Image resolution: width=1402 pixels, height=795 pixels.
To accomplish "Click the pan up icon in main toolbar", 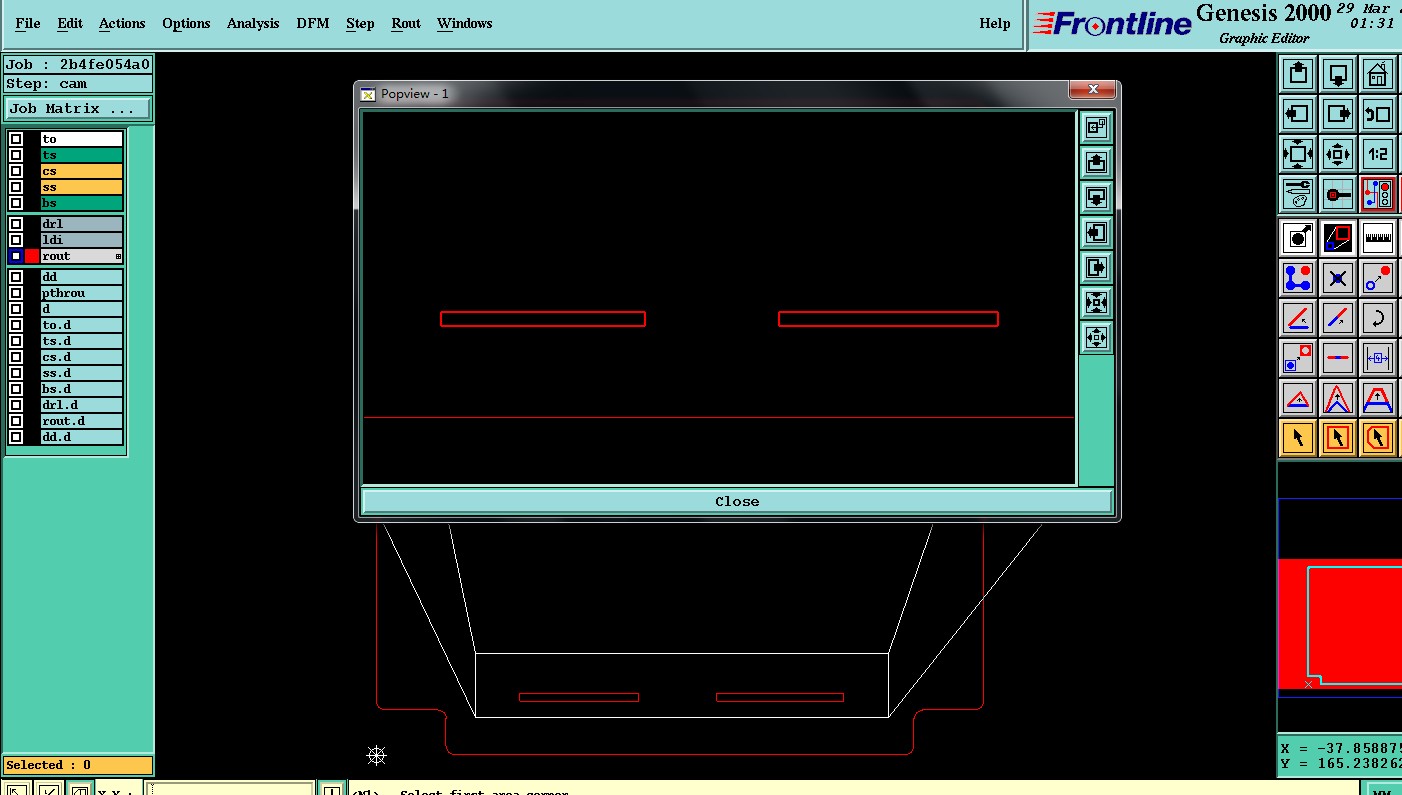I will (x=1298, y=74).
